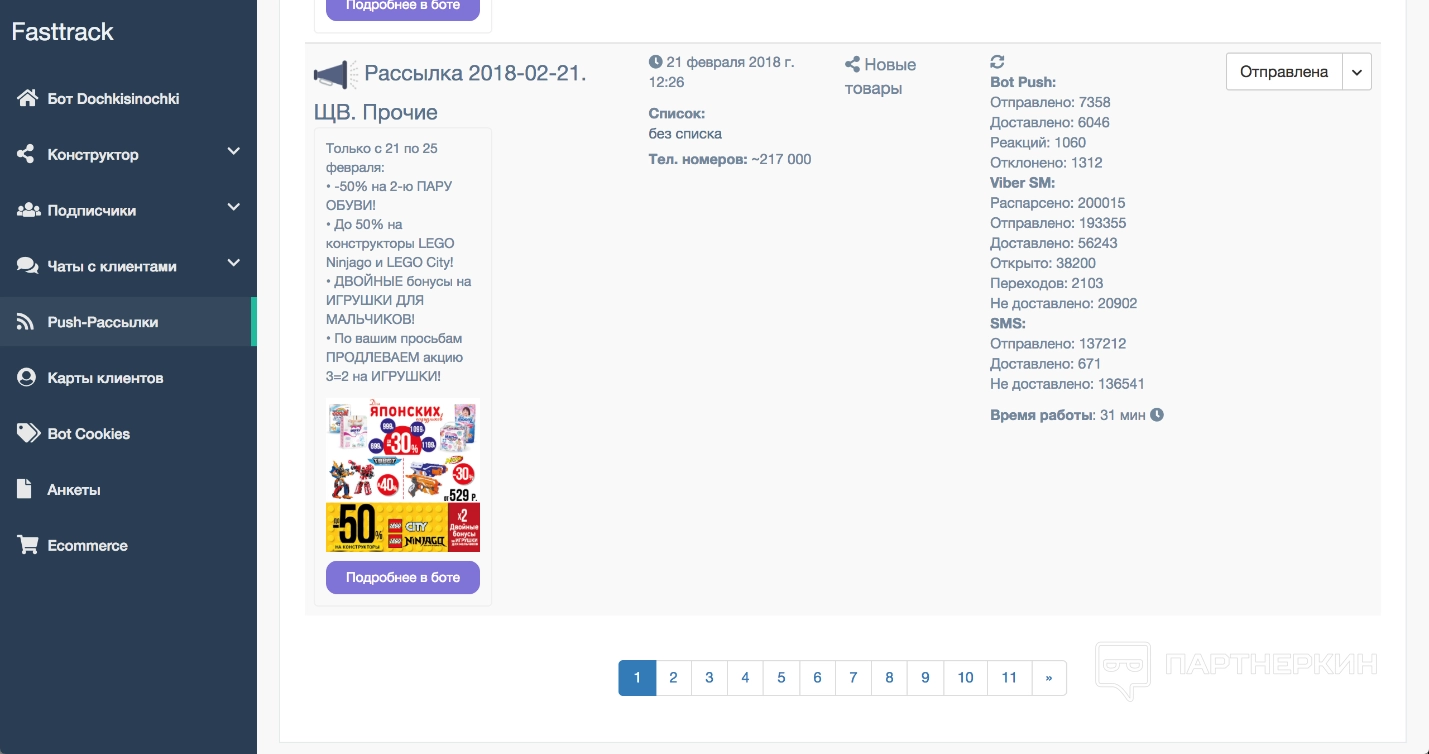Click the users icon beside Подписчики
The height and width of the screenshot is (754, 1429).
click(x=28, y=211)
